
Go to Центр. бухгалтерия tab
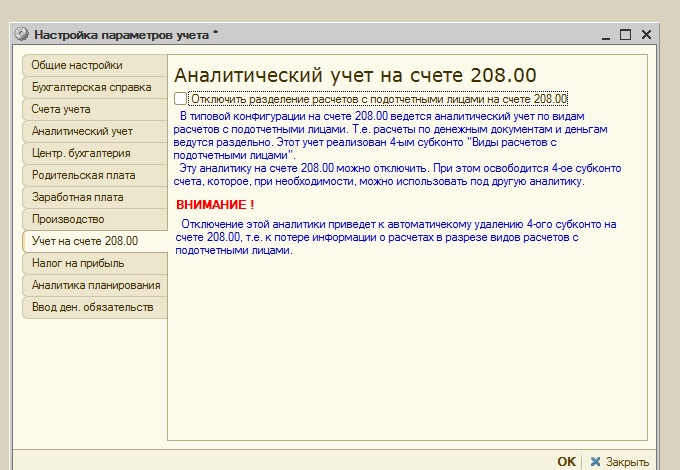point(95,153)
